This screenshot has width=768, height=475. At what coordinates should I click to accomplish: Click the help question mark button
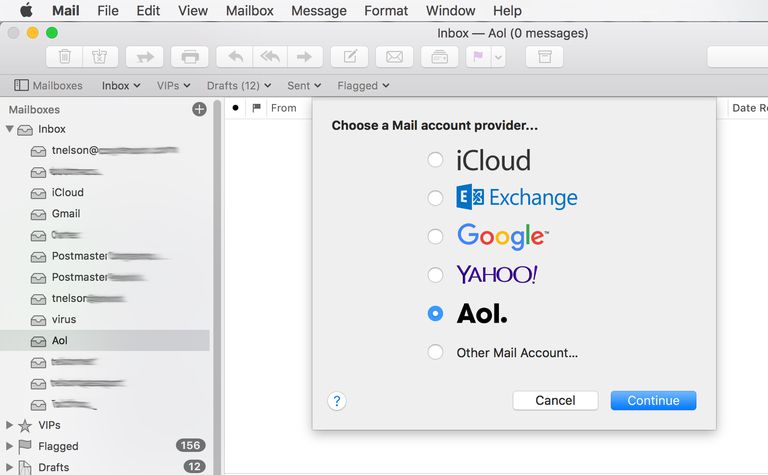(x=336, y=401)
